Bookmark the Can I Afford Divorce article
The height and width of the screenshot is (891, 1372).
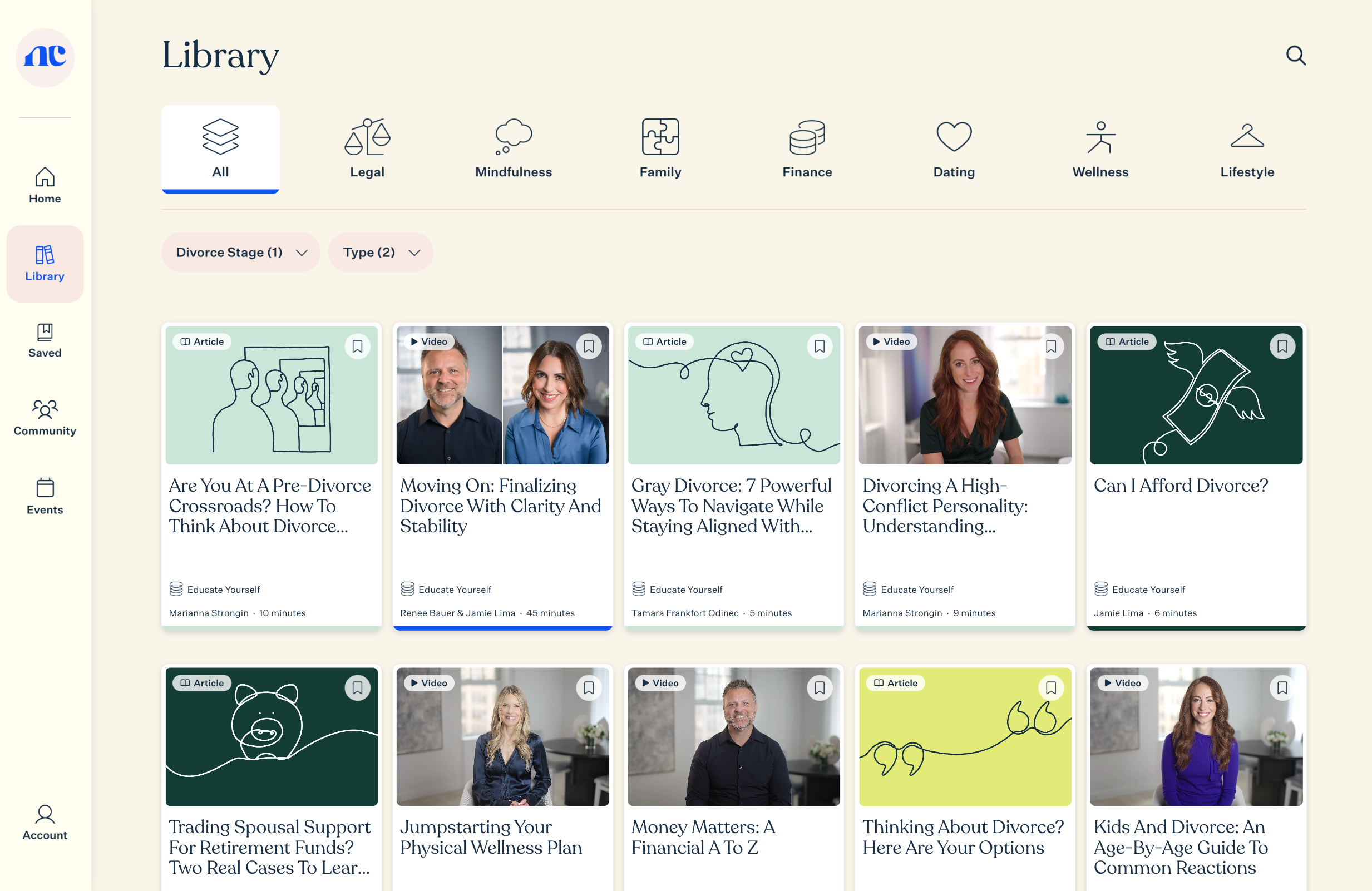point(1281,346)
